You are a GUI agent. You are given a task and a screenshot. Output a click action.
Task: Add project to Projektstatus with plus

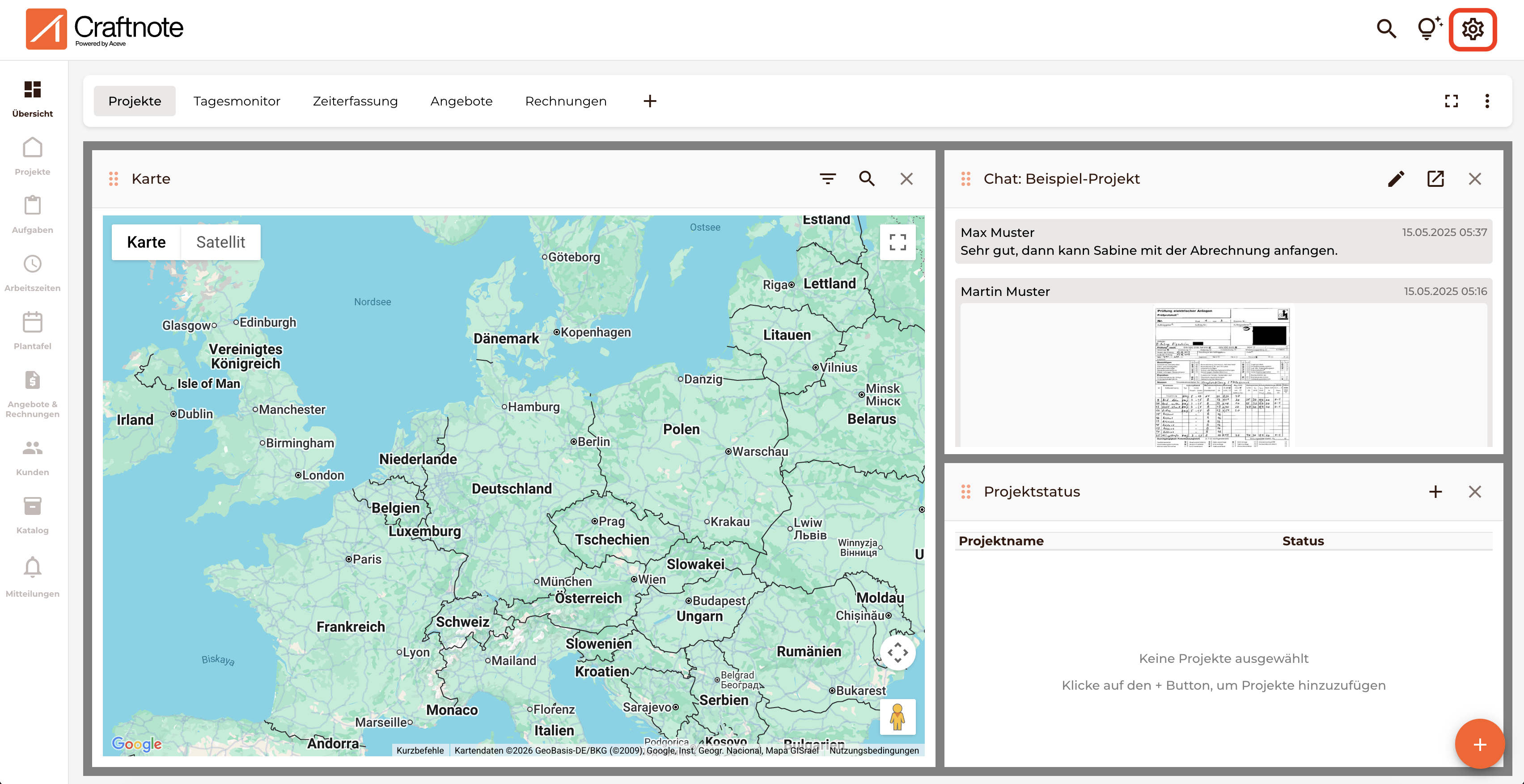[x=1435, y=491]
